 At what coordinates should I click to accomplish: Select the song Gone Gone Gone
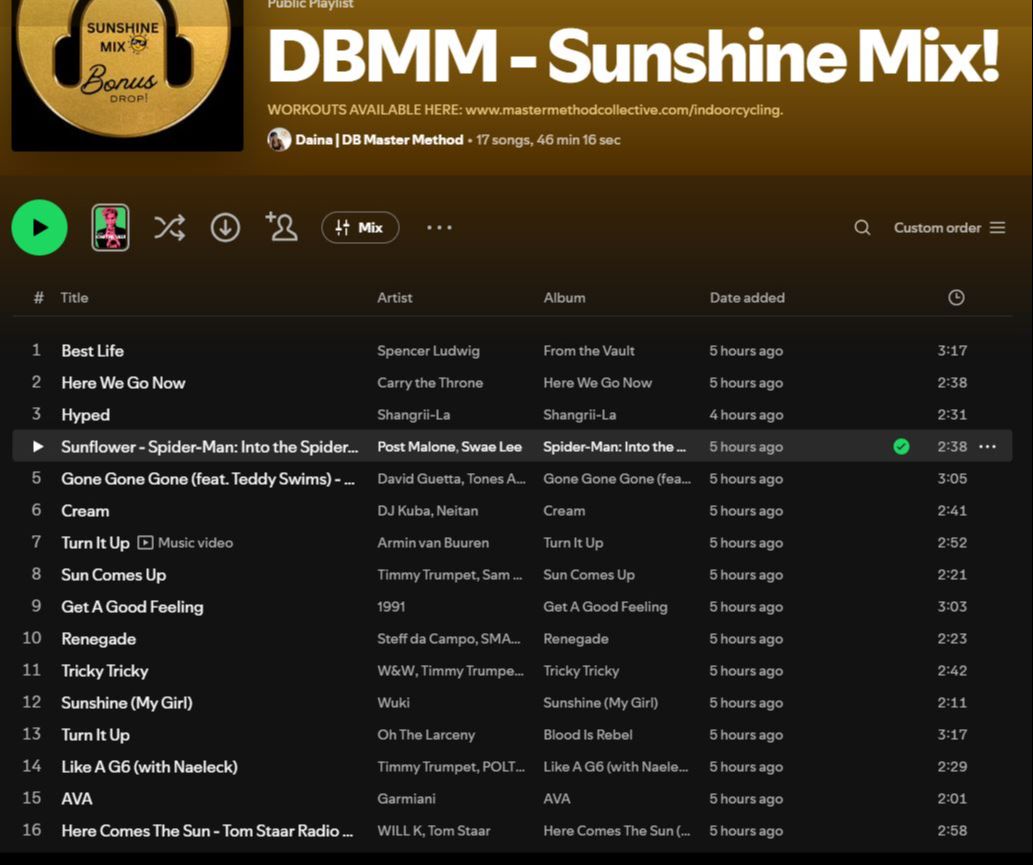[x=208, y=479]
